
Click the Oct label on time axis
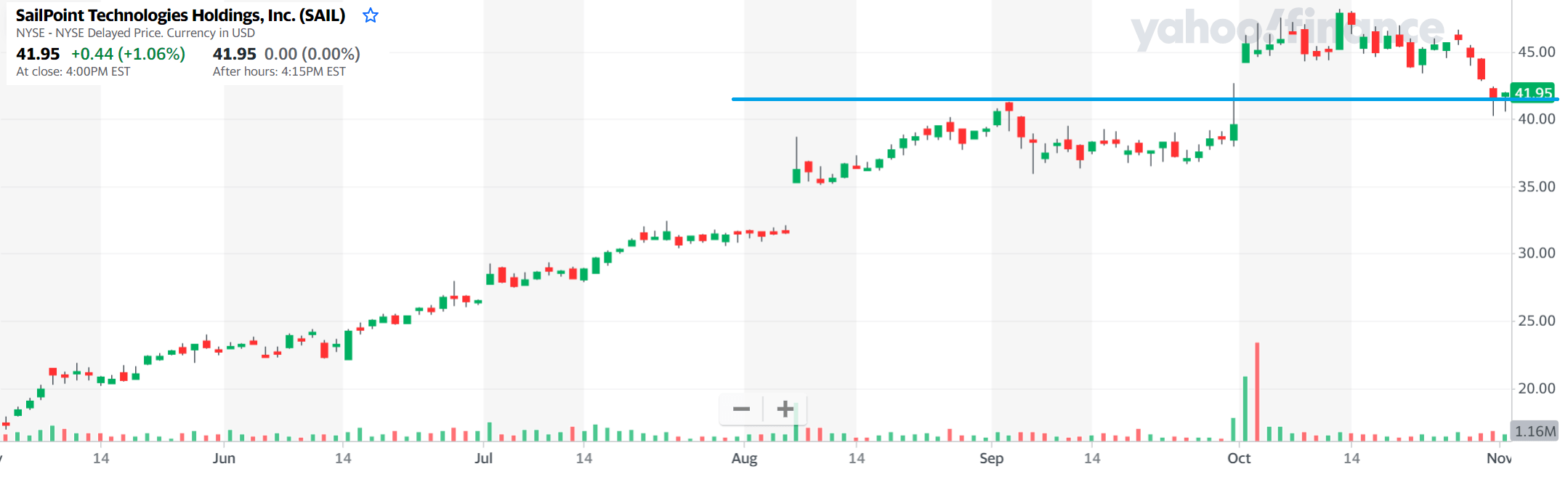[x=1239, y=458]
